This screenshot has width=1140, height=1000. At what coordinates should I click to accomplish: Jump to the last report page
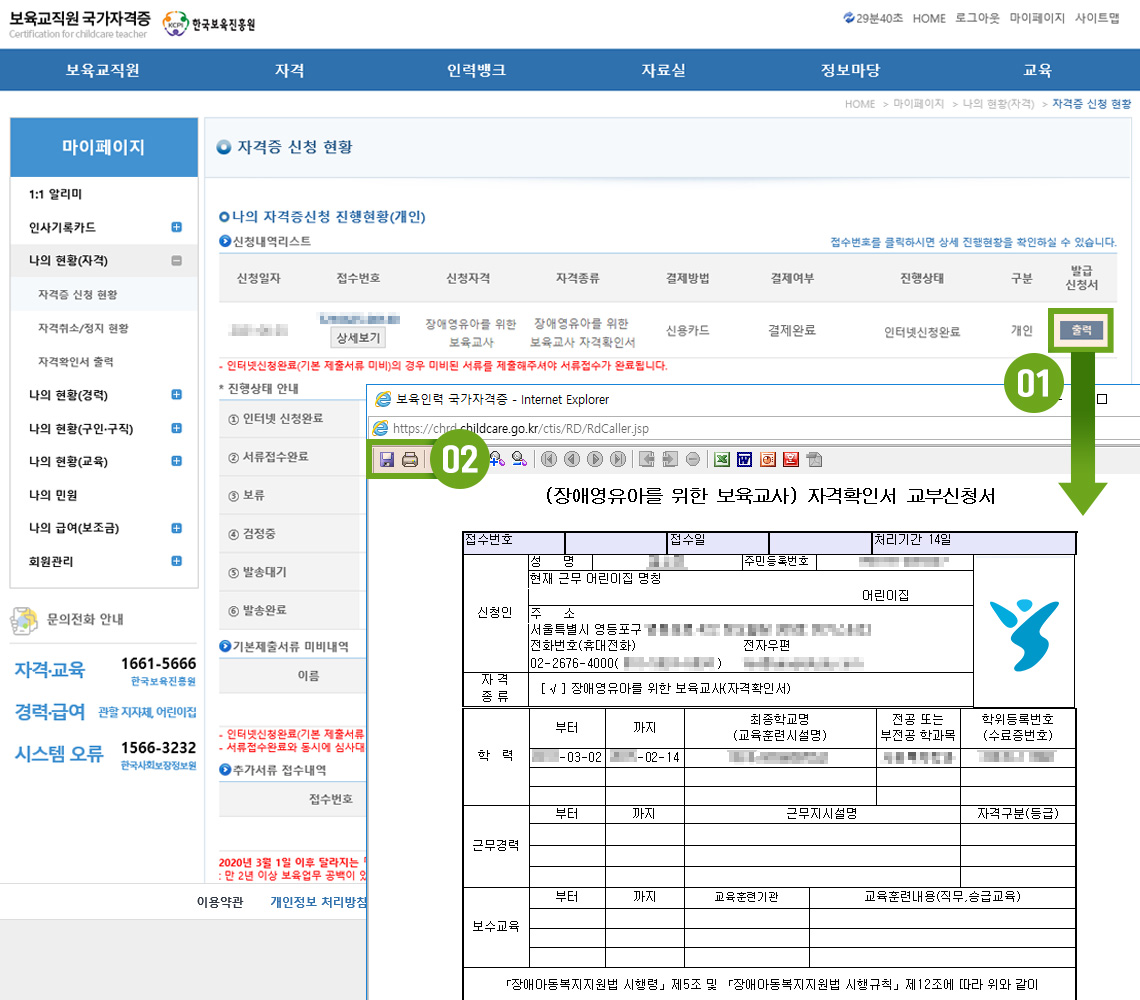click(x=618, y=459)
